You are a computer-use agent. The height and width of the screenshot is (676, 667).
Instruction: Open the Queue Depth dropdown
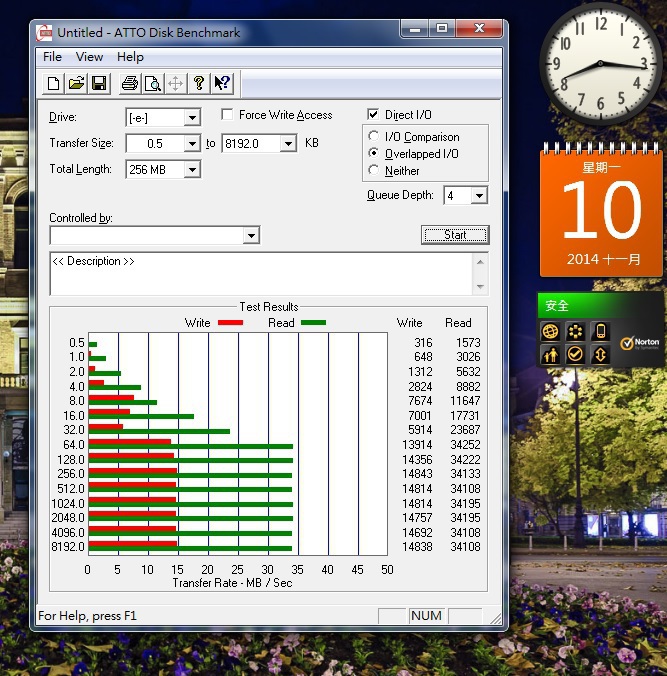[479, 196]
